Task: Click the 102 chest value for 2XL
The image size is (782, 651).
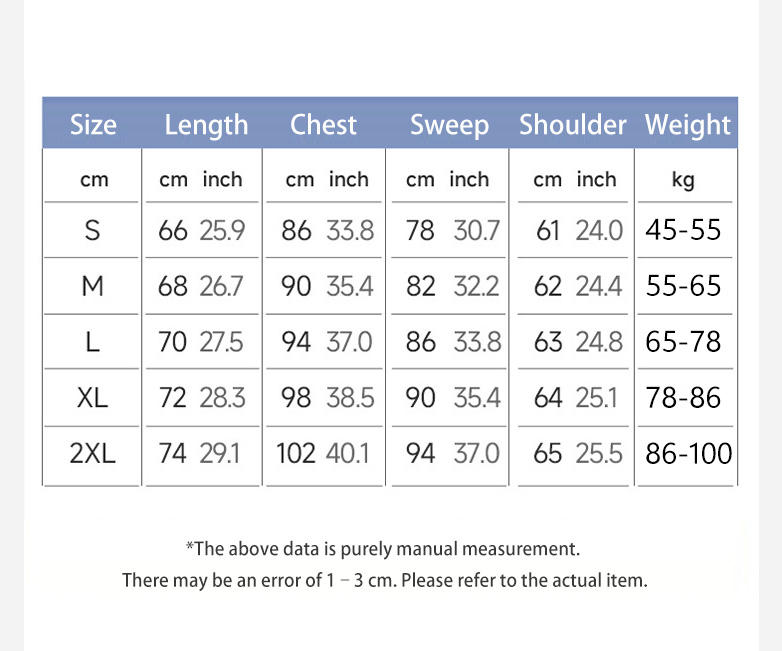Action: [296, 453]
